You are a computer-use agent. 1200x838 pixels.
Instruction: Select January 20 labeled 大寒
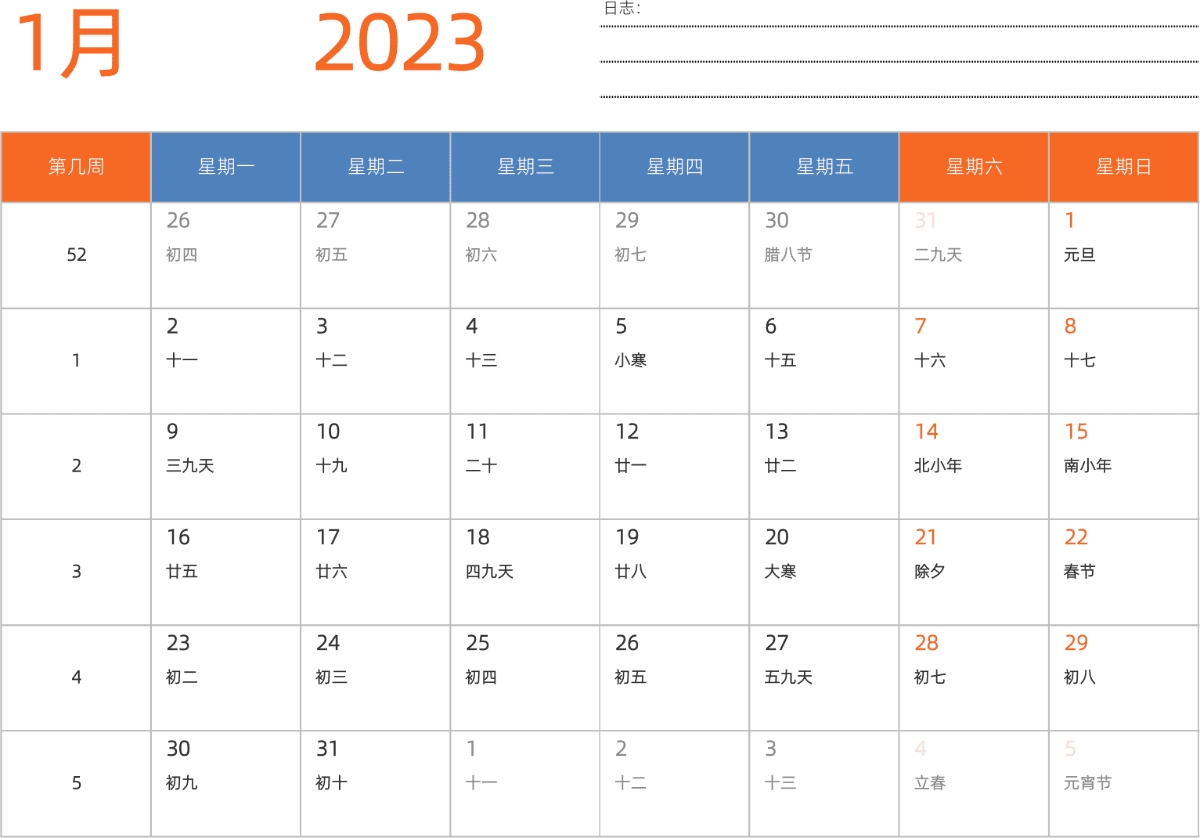tap(825, 573)
